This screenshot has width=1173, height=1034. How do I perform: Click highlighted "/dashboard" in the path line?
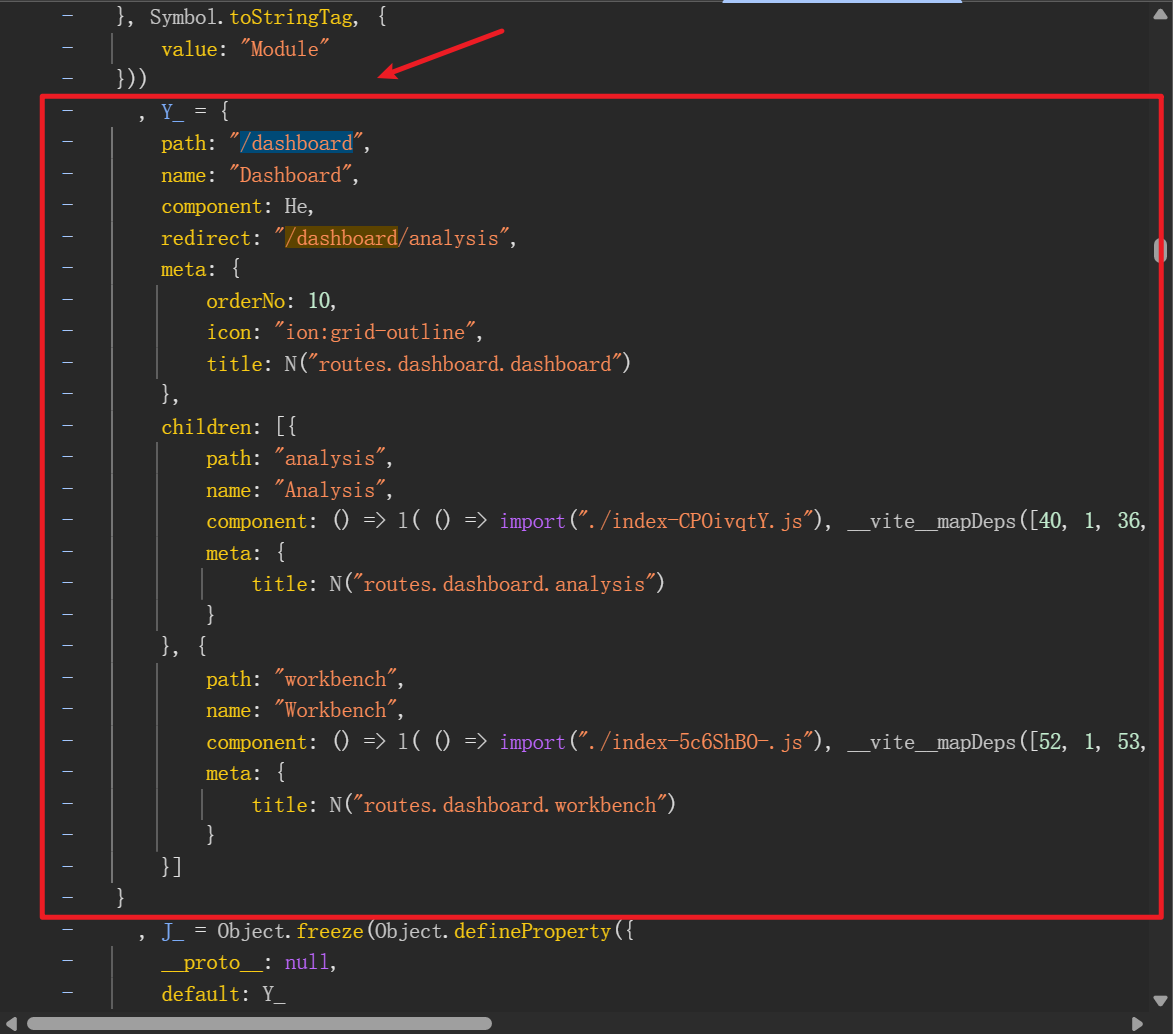[301, 144]
